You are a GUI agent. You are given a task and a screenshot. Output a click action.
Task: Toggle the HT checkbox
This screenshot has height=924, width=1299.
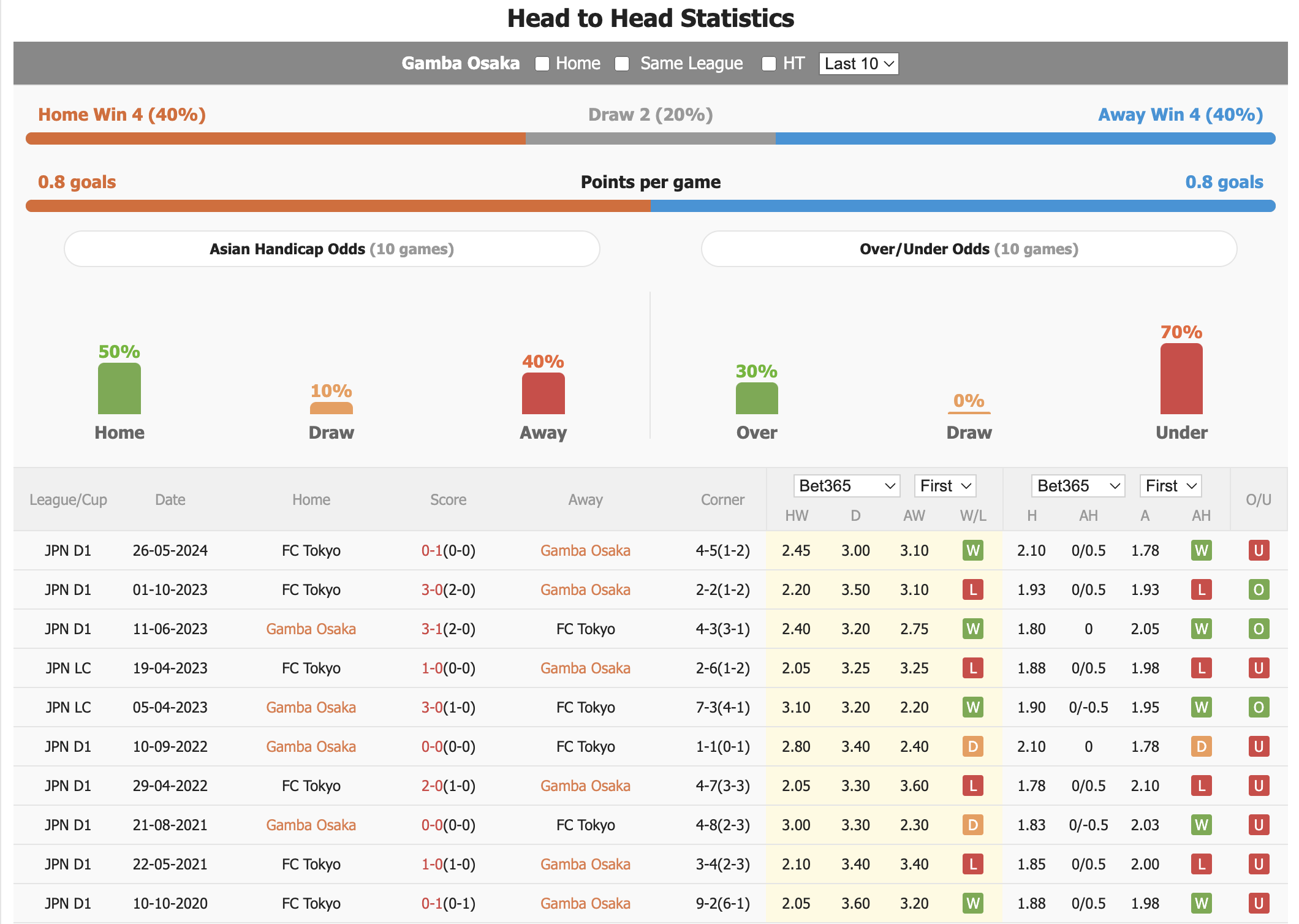pos(768,64)
